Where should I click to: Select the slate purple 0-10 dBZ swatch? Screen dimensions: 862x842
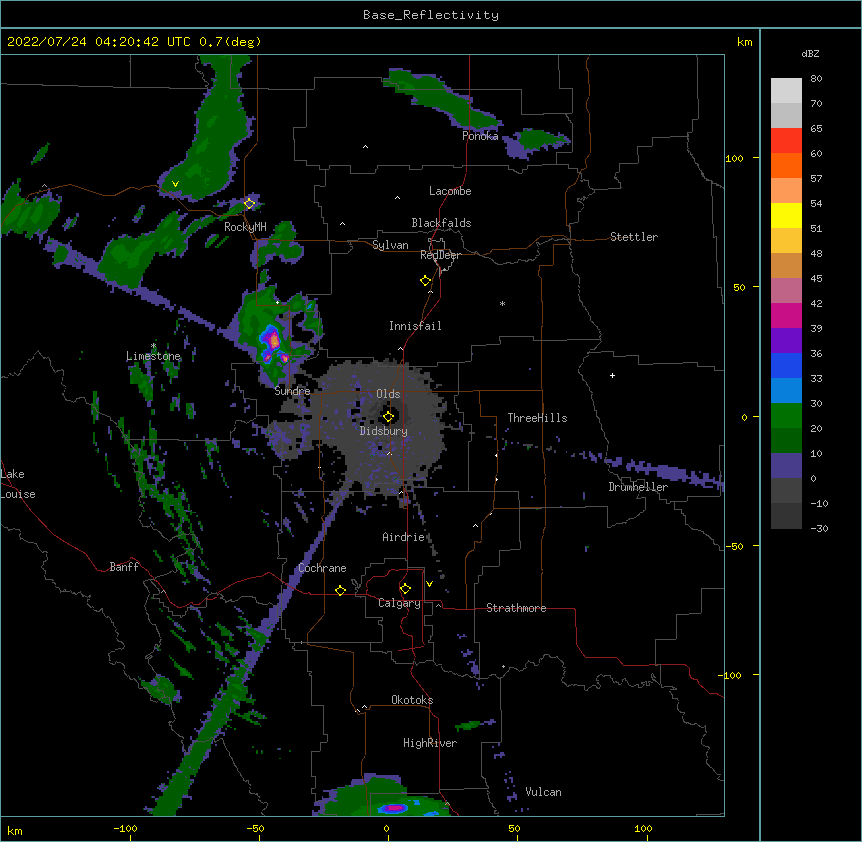point(786,466)
